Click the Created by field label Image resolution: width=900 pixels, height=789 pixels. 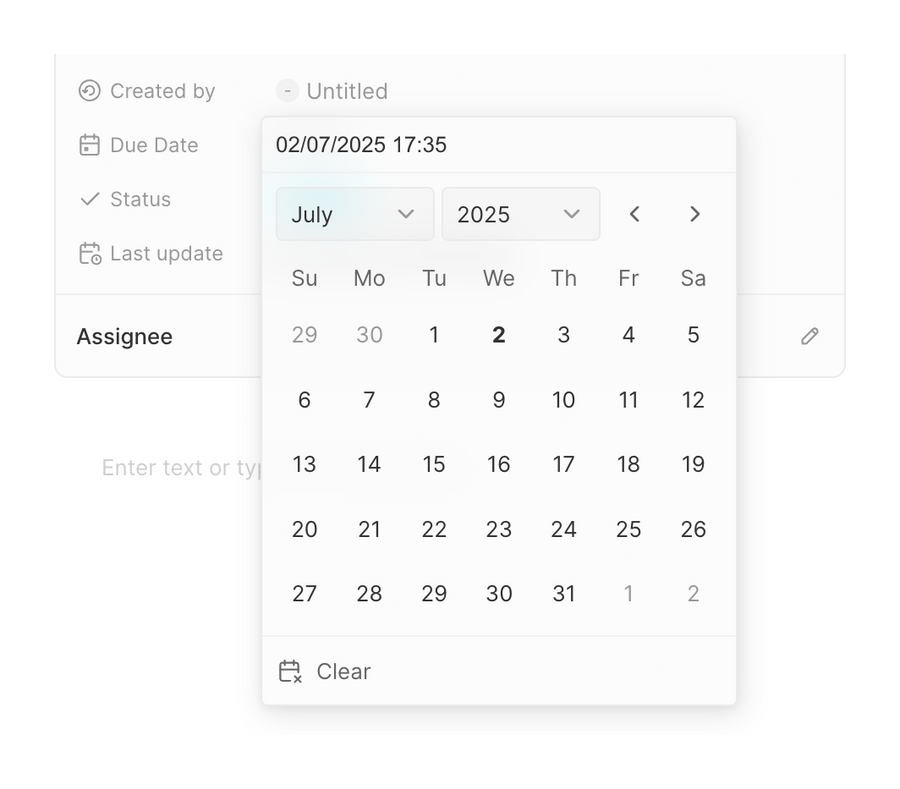162,91
